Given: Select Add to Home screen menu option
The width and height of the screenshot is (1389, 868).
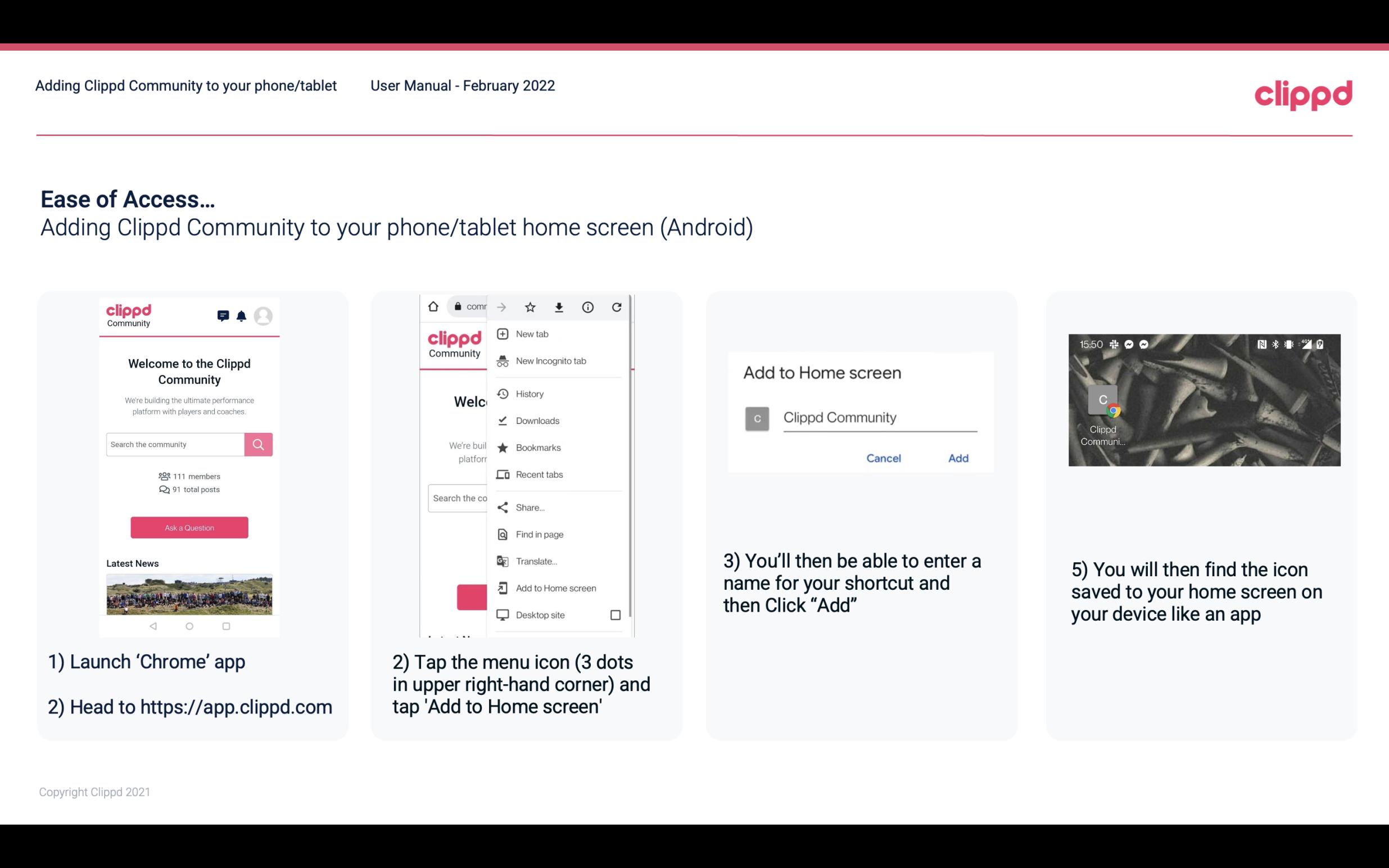Looking at the screenshot, I should click(555, 588).
